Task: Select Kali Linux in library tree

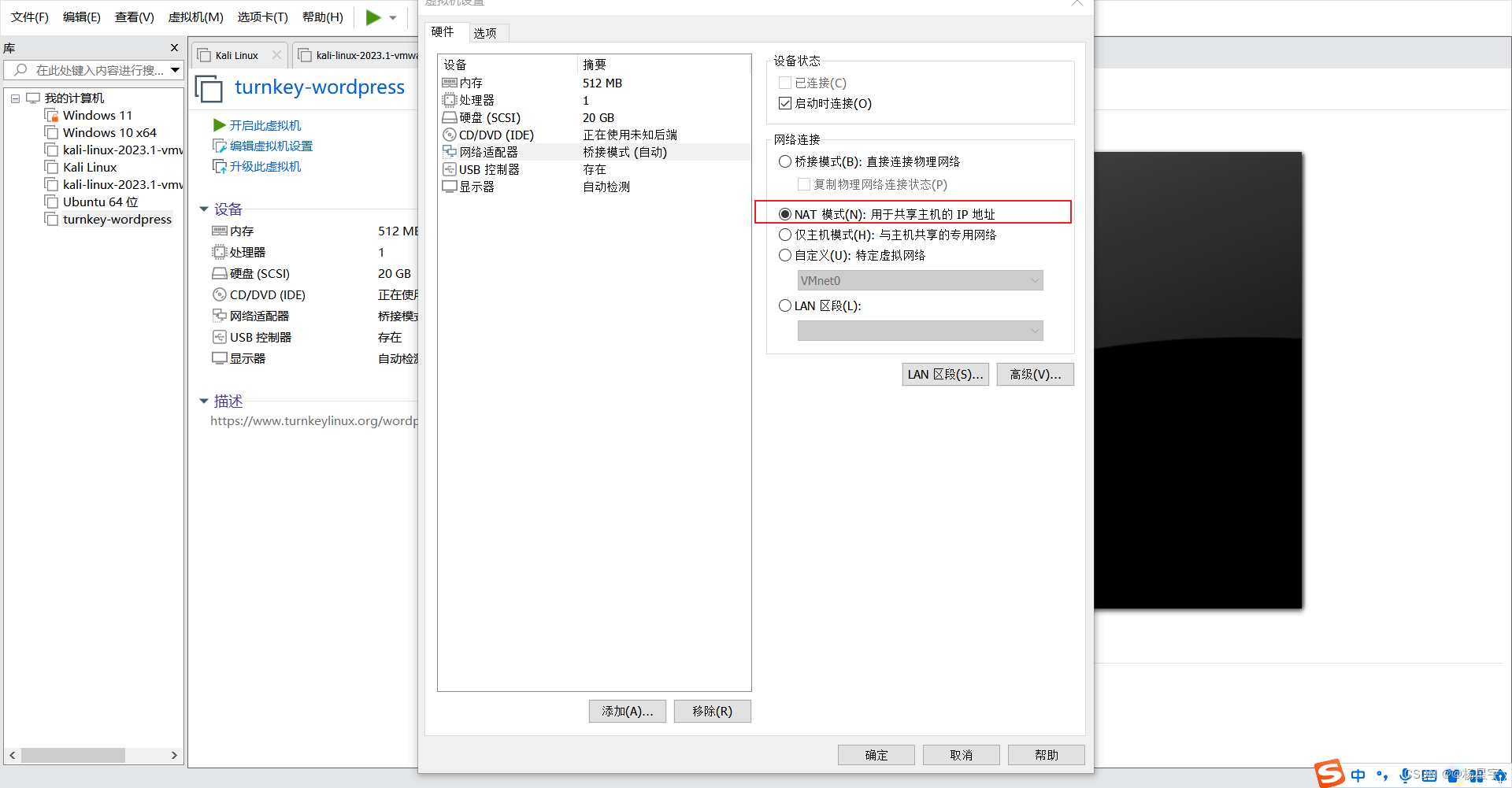Action: (90, 168)
